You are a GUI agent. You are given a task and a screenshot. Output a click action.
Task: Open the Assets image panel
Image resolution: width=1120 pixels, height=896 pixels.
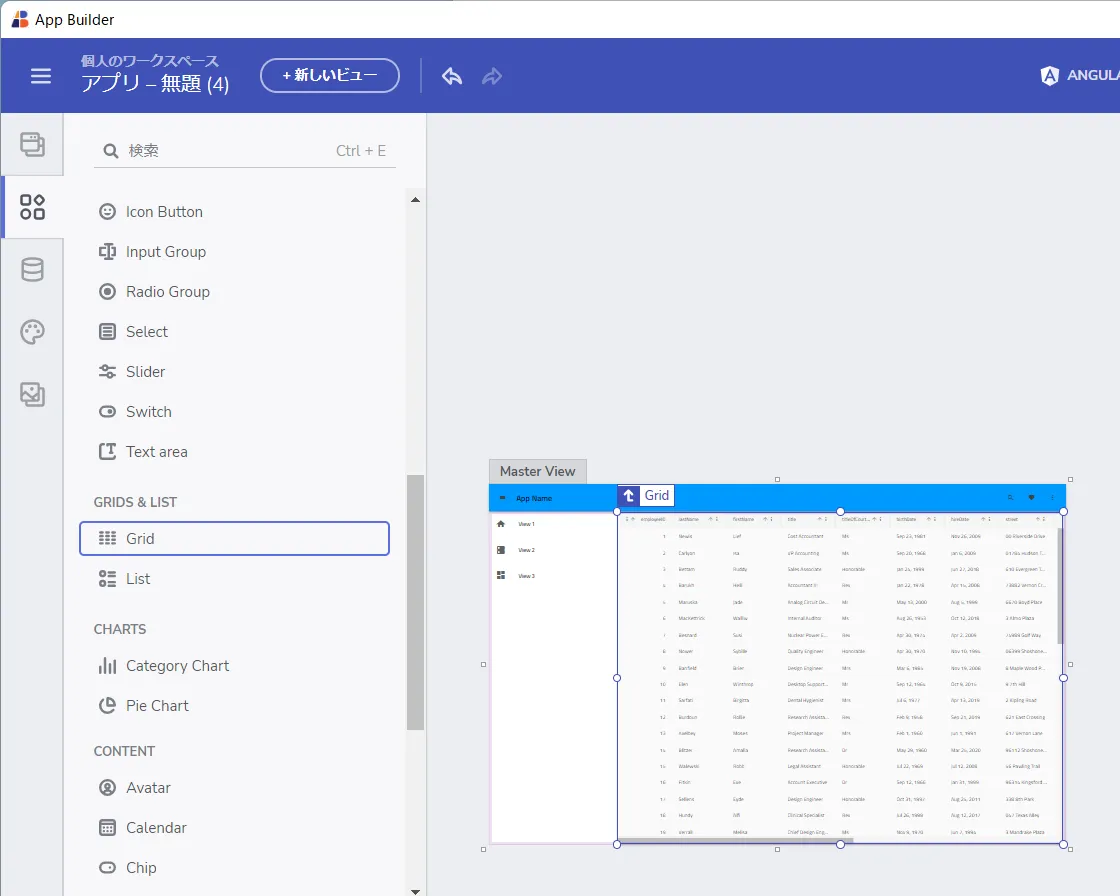33,394
